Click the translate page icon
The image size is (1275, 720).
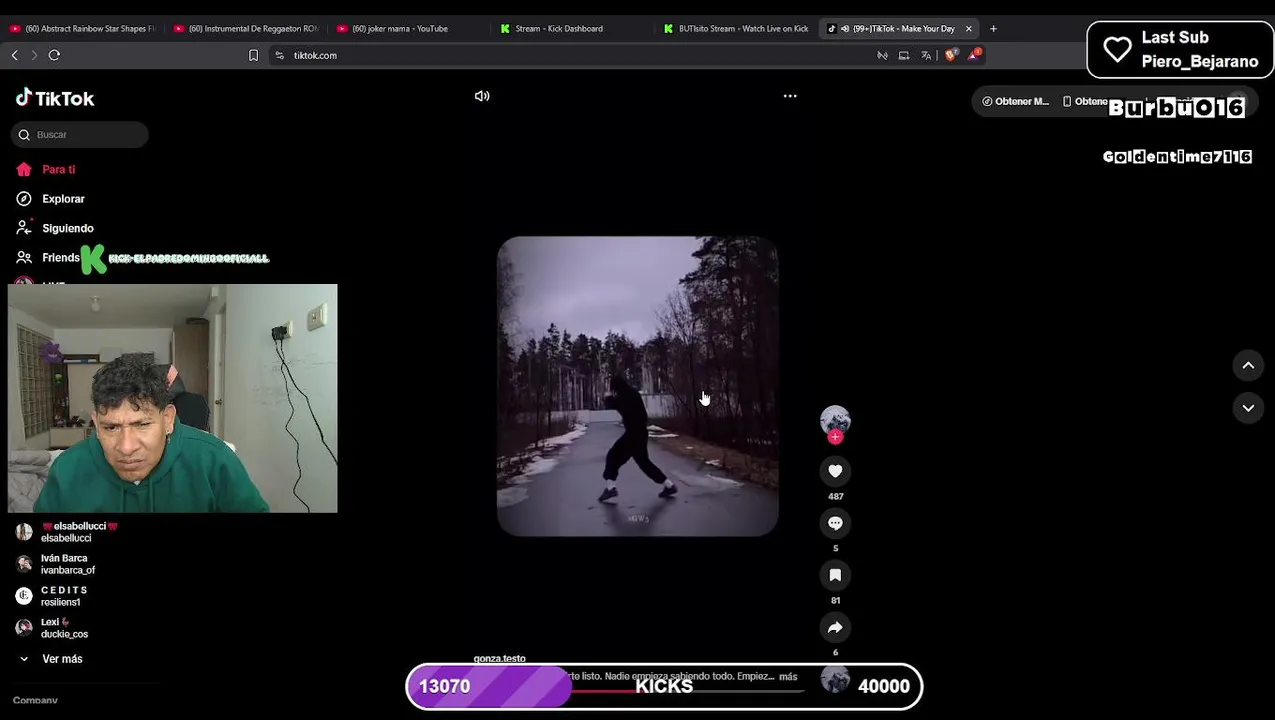coord(926,55)
